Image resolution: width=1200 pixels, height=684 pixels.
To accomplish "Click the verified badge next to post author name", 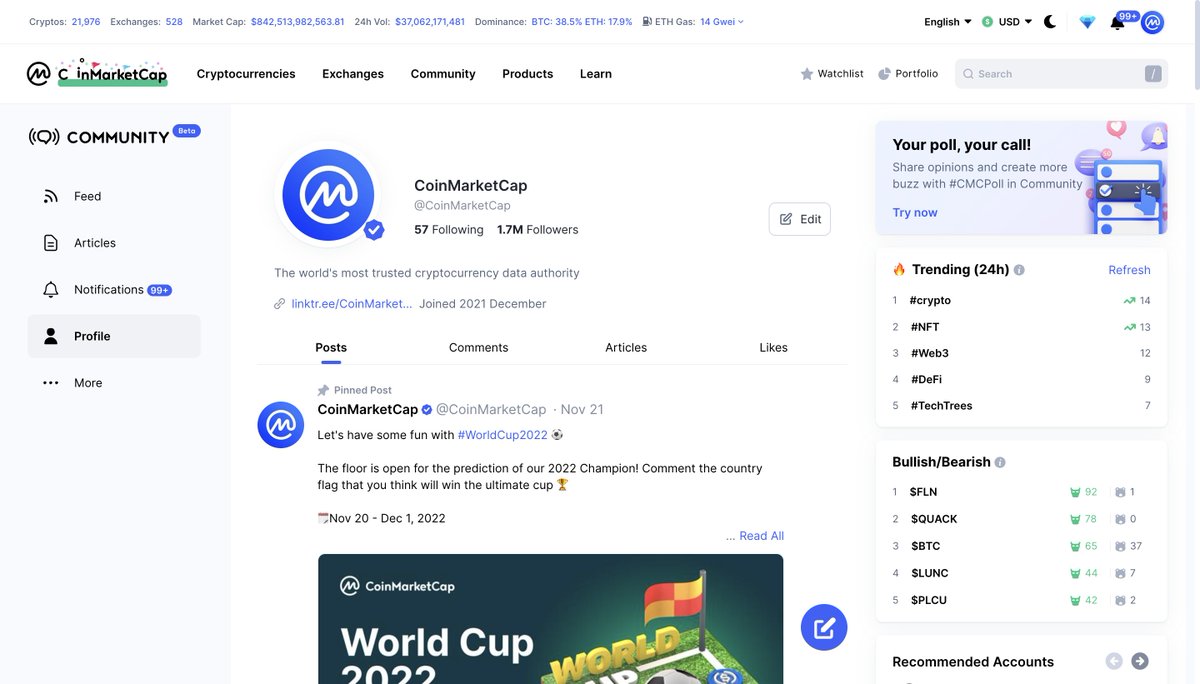I will 427,410.
